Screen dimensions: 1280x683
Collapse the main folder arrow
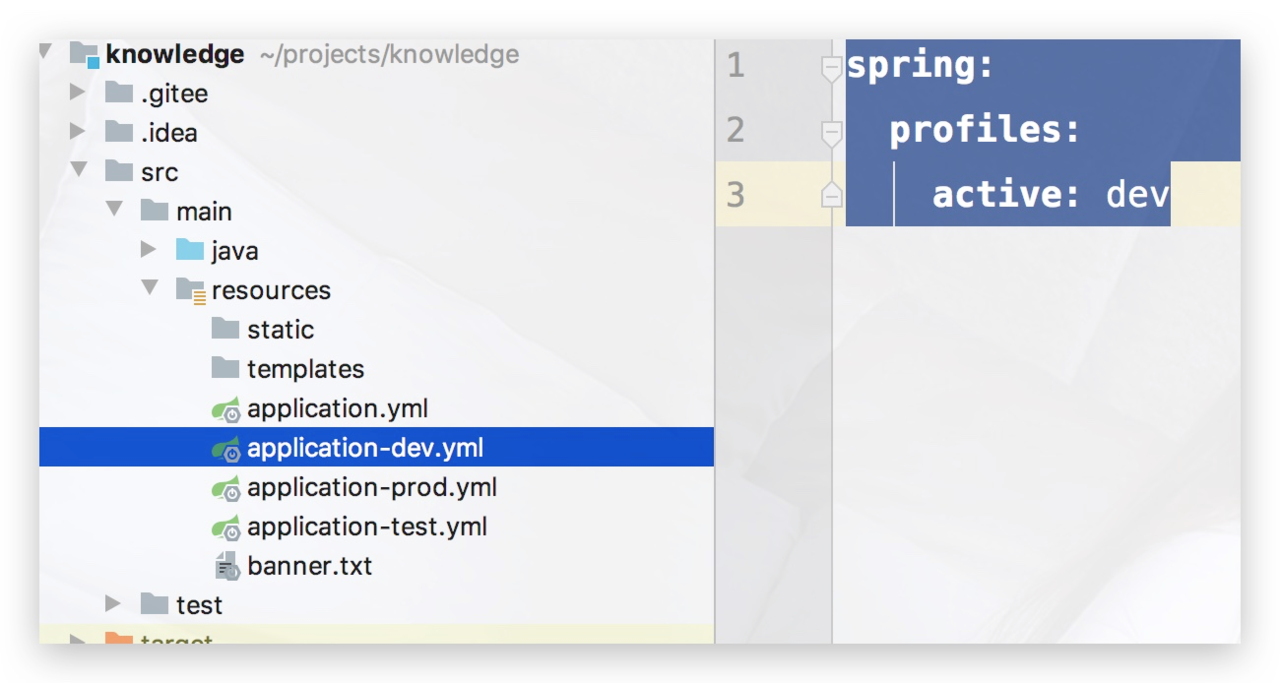[115, 210]
